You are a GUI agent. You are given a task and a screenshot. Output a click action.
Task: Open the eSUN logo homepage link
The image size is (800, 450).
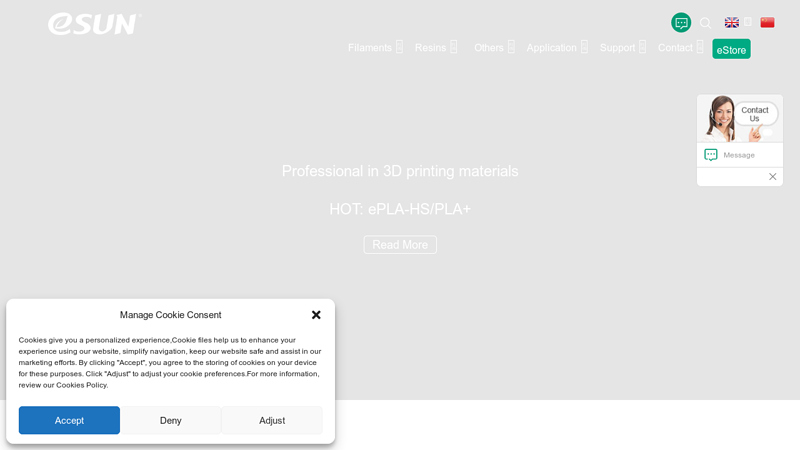click(x=95, y=24)
